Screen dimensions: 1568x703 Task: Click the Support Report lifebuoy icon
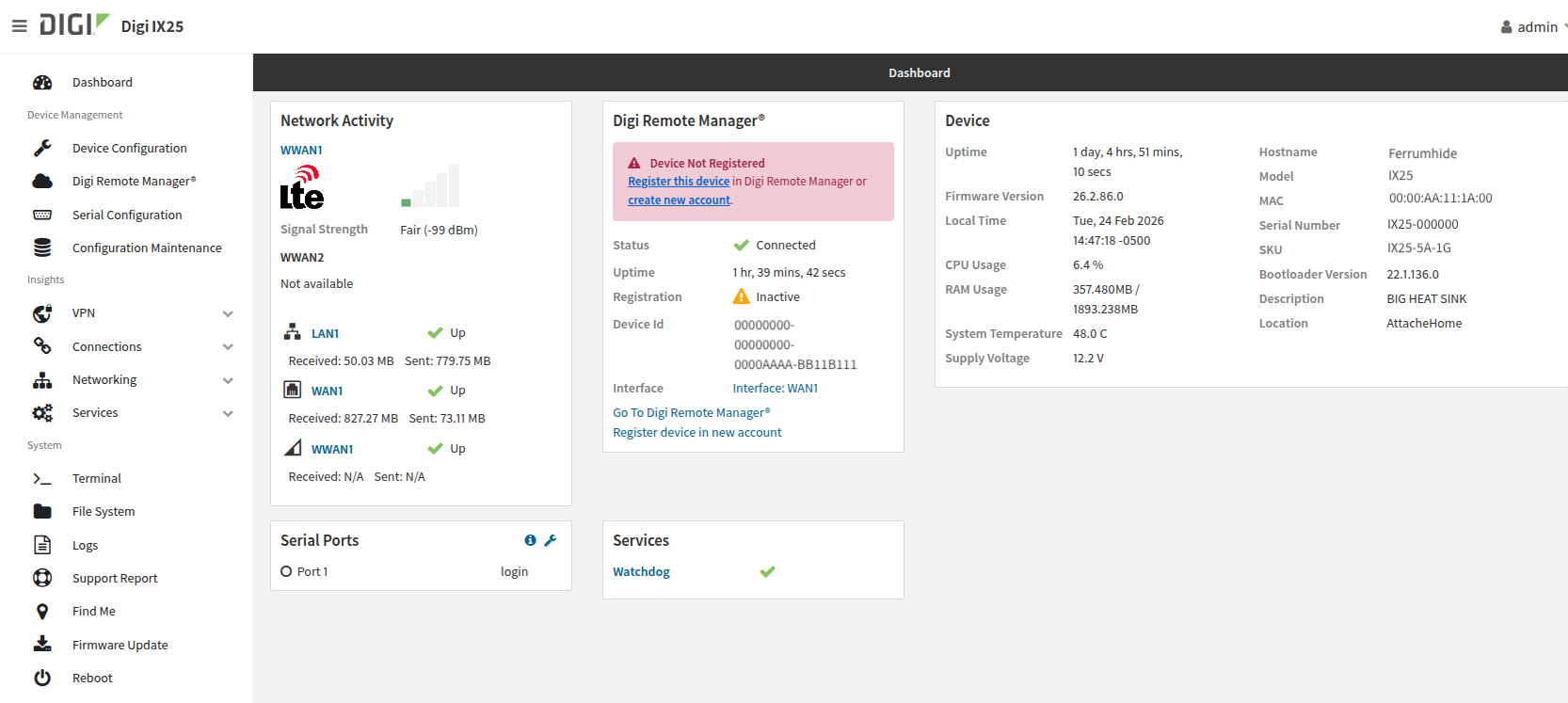[x=42, y=578]
